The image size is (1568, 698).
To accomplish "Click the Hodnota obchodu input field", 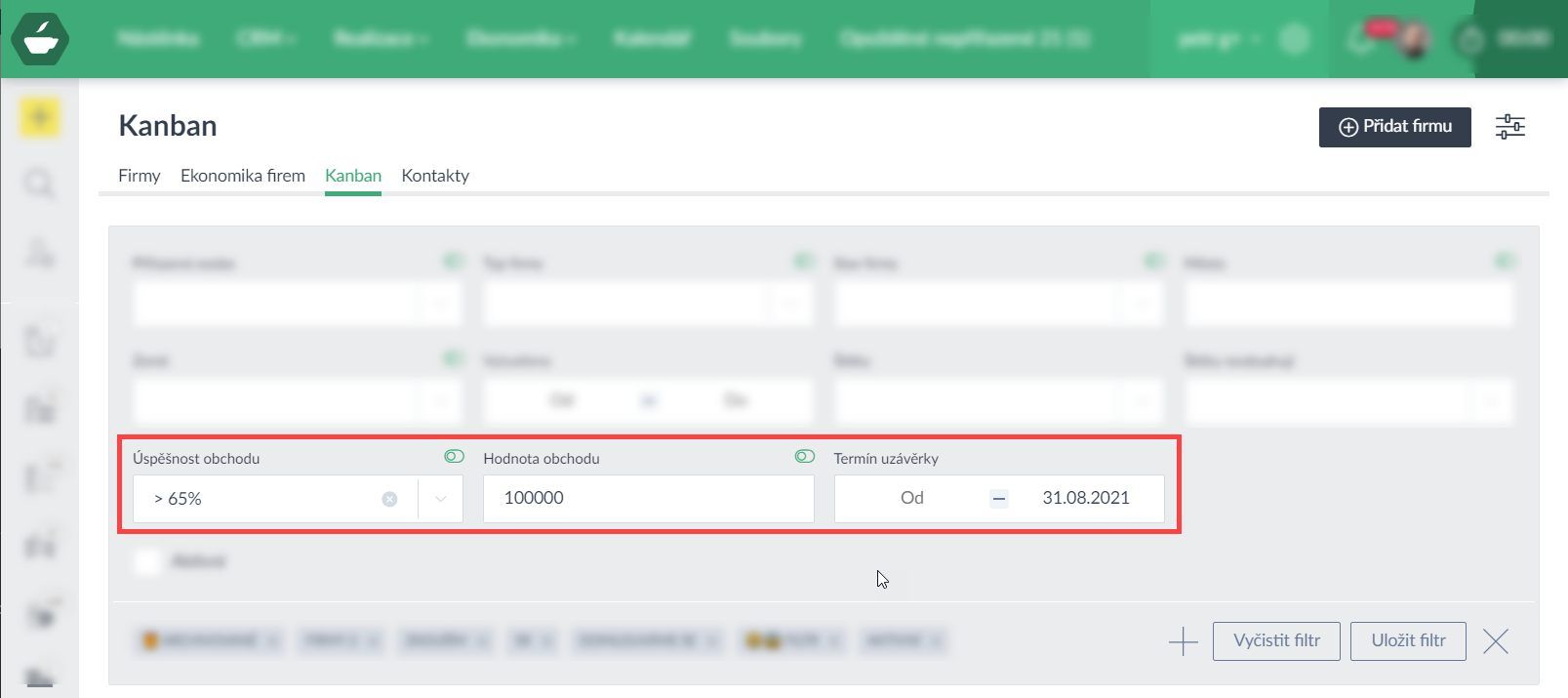I will [648, 498].
